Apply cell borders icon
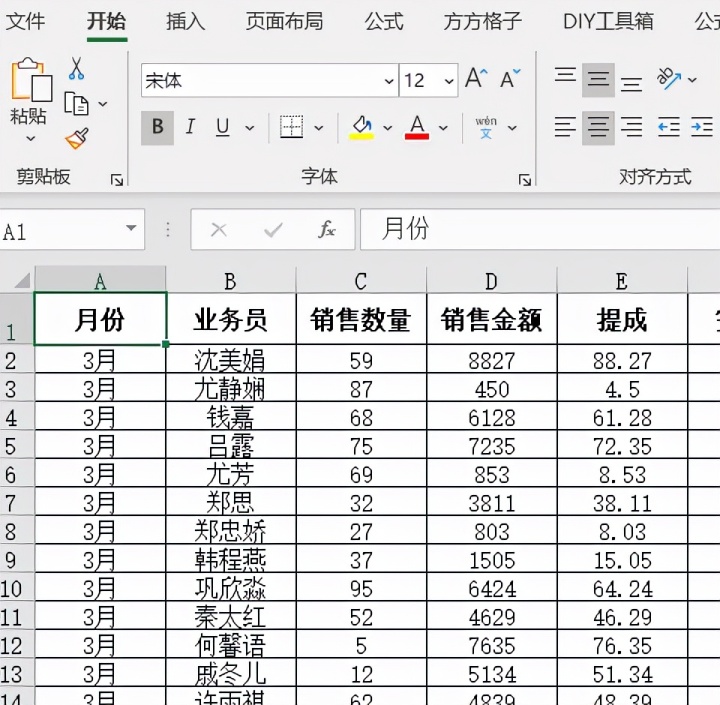 [292, 127]
